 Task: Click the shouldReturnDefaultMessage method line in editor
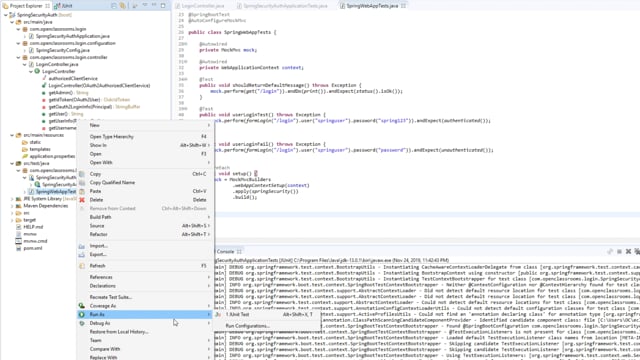pyautogui.click(x=280, y=85)
